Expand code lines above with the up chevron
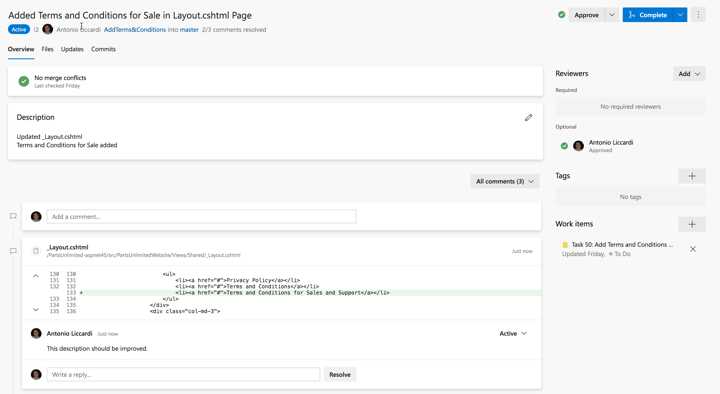The width and height of the screenshot is (720, 394). (36, 276)
